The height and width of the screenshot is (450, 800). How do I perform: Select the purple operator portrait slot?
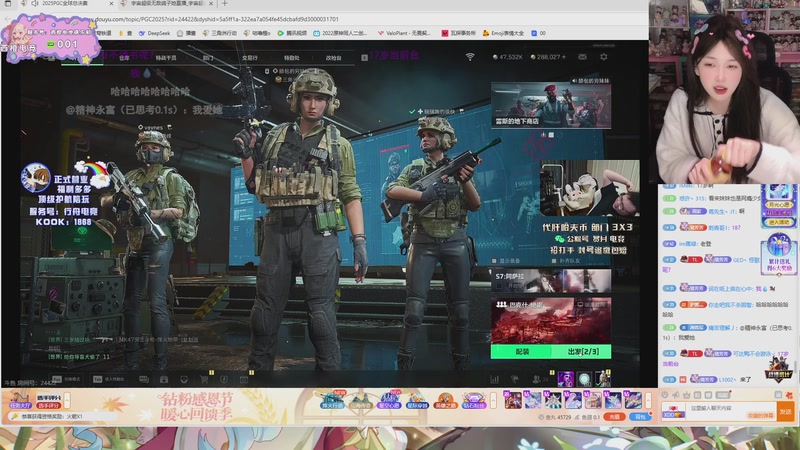(x=565, y=379)
